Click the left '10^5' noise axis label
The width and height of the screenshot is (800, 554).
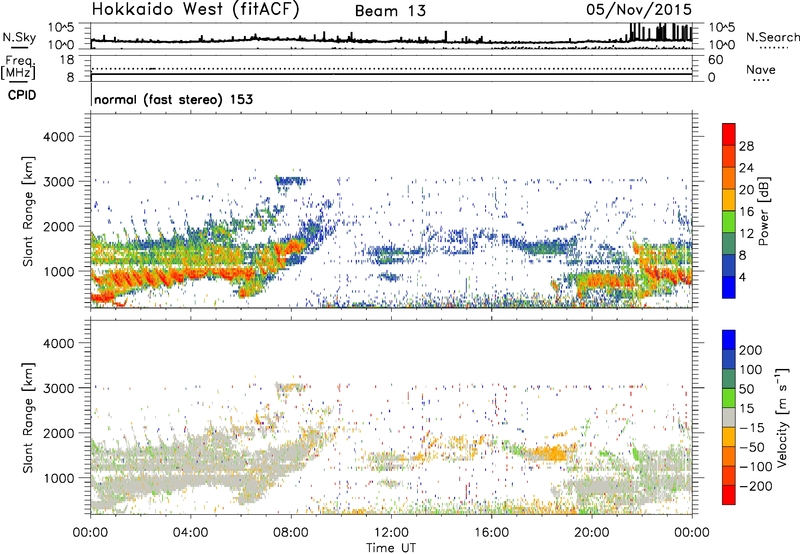click(61, 28)
